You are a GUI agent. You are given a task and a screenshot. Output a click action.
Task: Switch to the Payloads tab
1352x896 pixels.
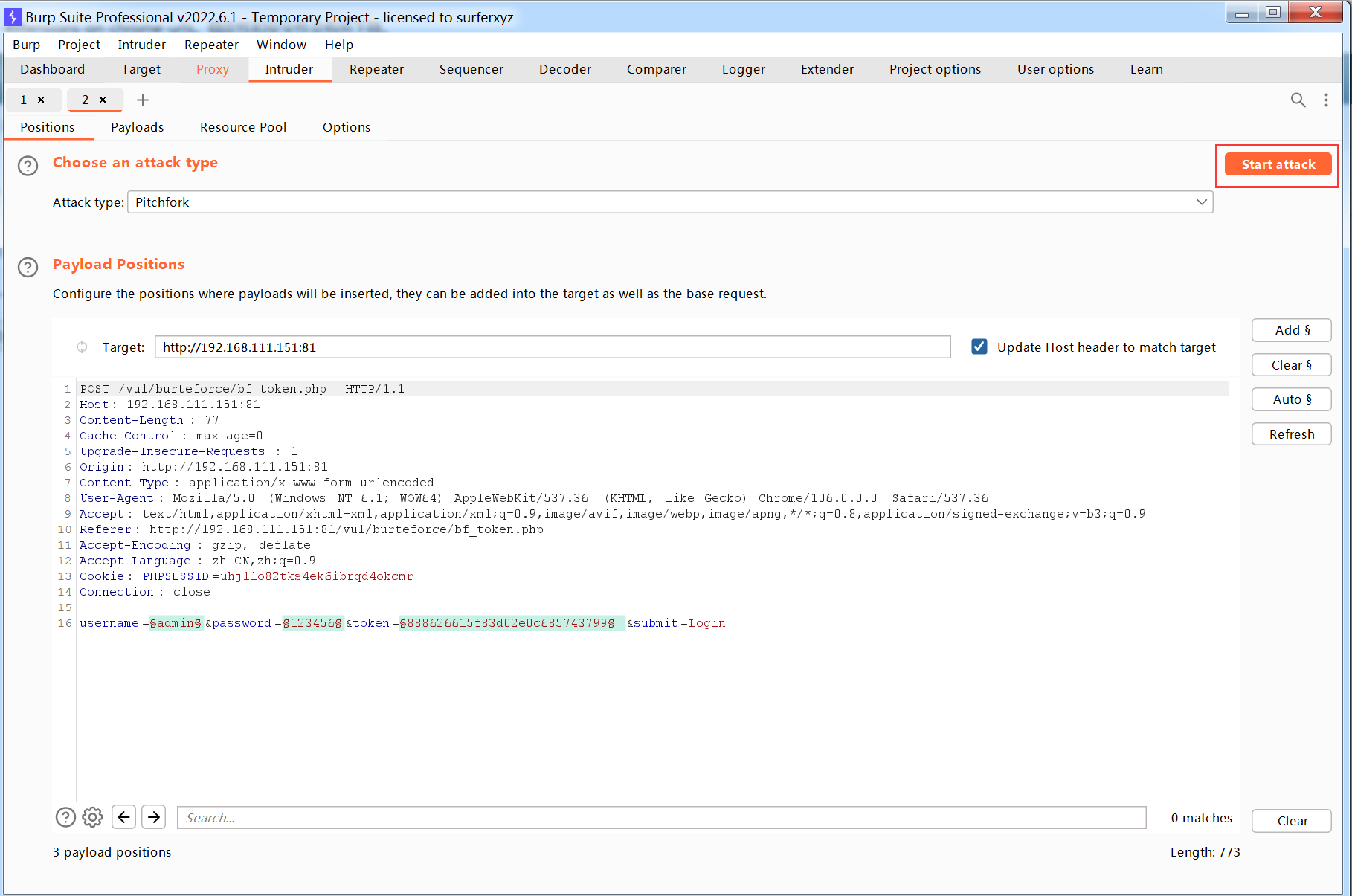tap(137, 127)
